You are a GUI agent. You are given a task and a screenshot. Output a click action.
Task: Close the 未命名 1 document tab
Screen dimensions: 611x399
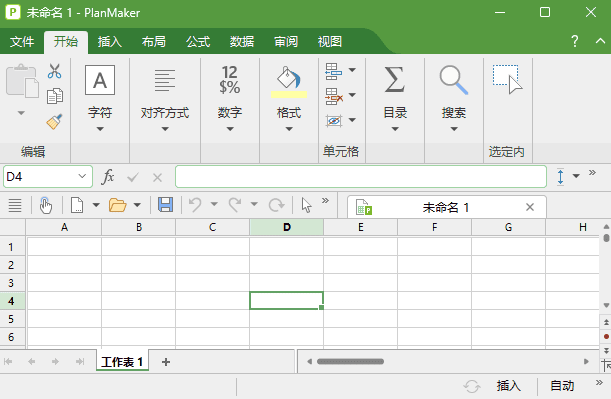coord(530,207)
